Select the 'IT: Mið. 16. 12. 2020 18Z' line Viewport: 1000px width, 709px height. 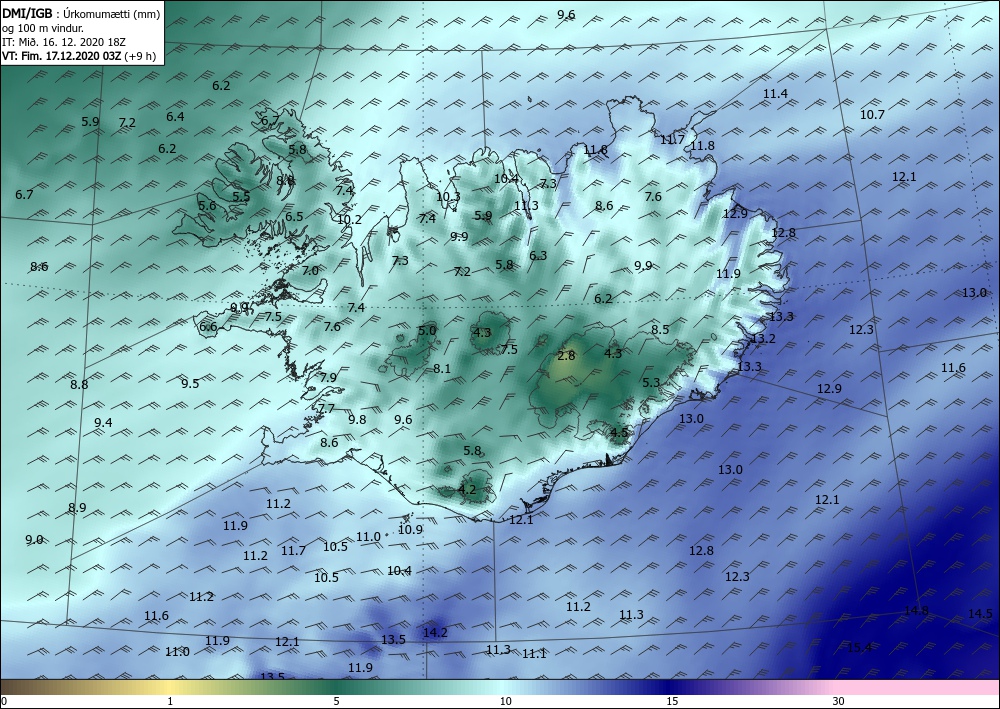pos(64,42)
